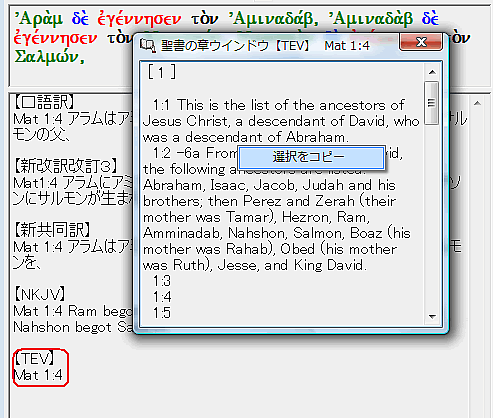Click the 新共同訳 translation heading
This screenshot has height=419, width=494.
point(52,230)
